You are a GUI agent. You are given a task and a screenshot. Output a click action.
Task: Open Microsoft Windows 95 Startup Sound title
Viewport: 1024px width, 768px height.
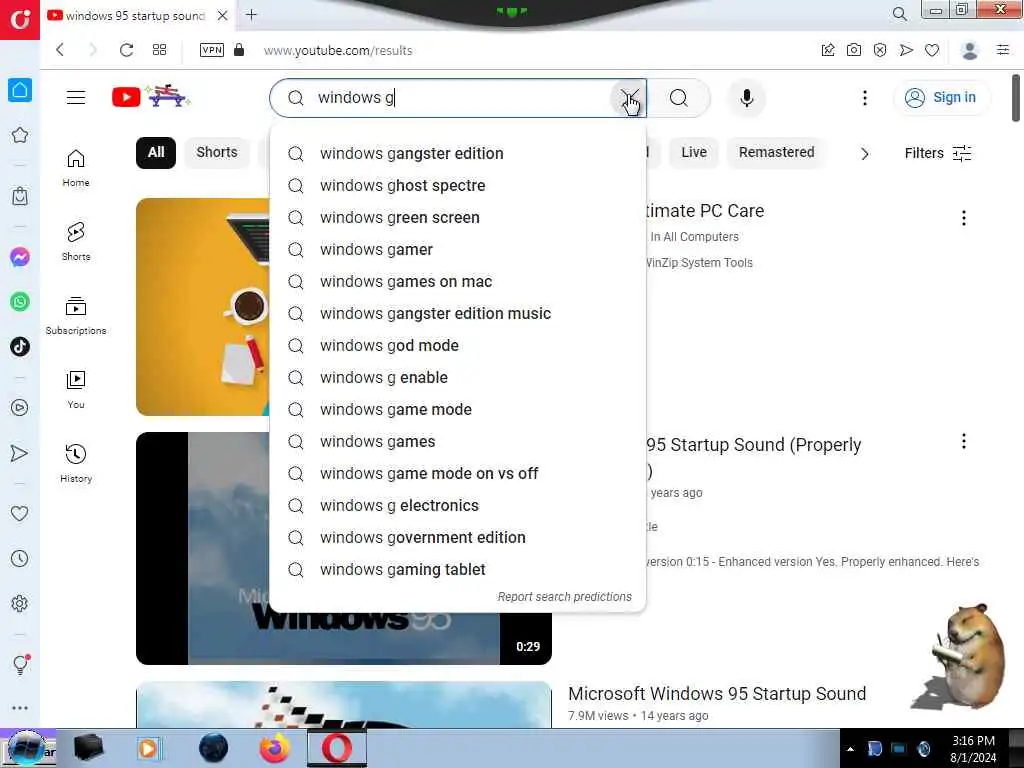[x=717, y=694]
